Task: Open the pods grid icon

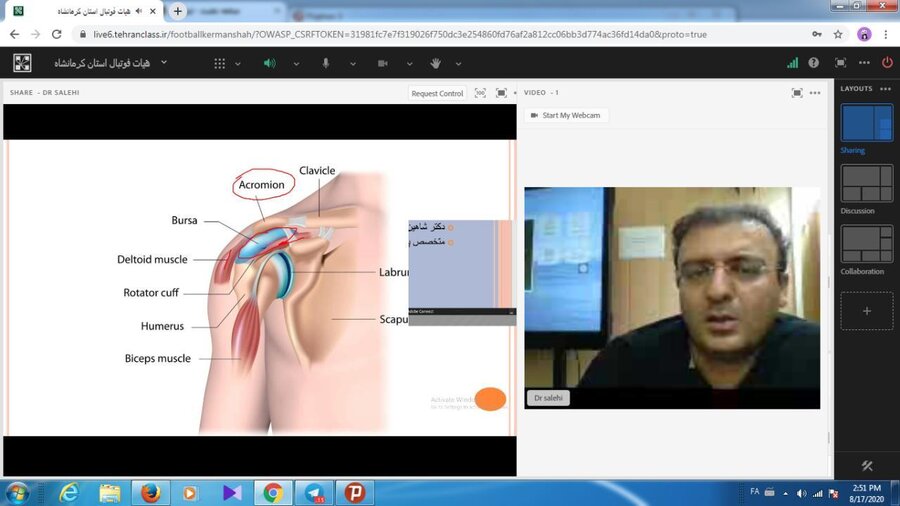Action: click(220, 63)
